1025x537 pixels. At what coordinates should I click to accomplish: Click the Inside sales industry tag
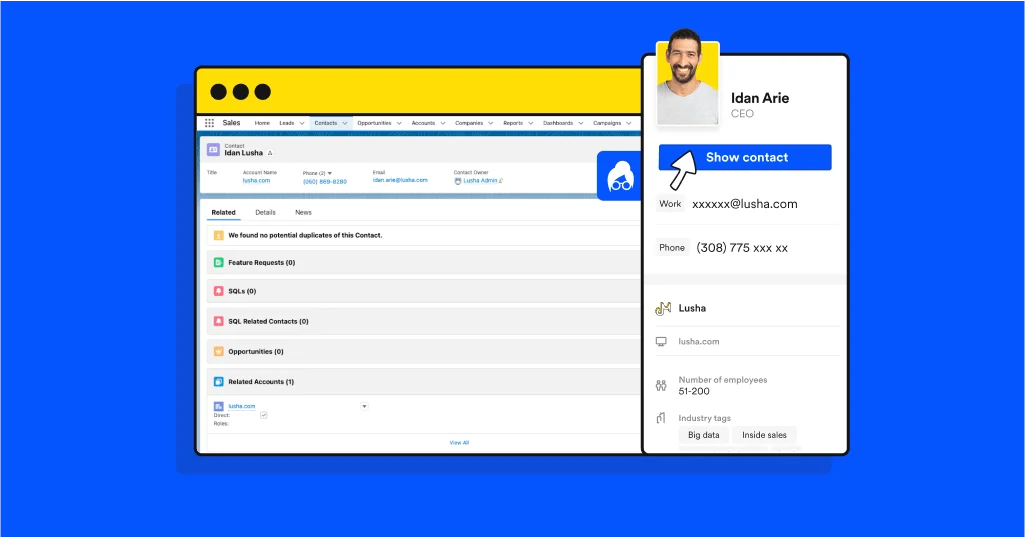(x=764, y=435)
